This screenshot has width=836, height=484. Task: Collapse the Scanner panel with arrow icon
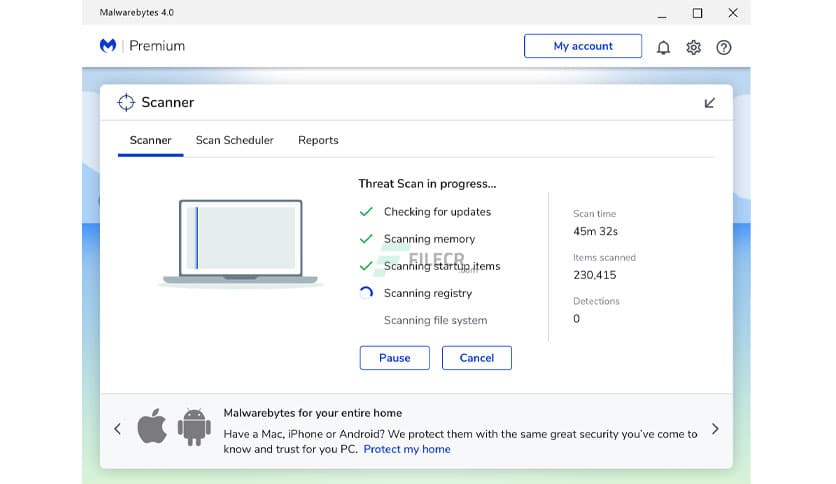coord(710,103)
